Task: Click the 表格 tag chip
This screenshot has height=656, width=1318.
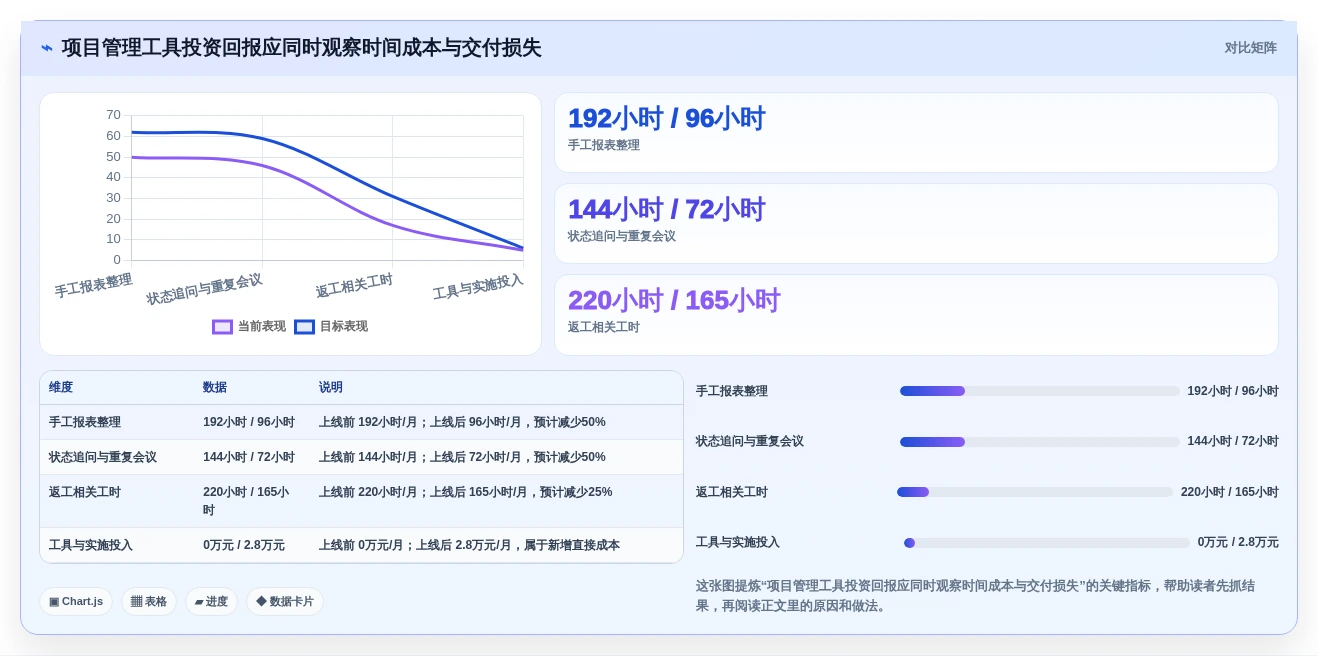Action: (x=149, y=601)
